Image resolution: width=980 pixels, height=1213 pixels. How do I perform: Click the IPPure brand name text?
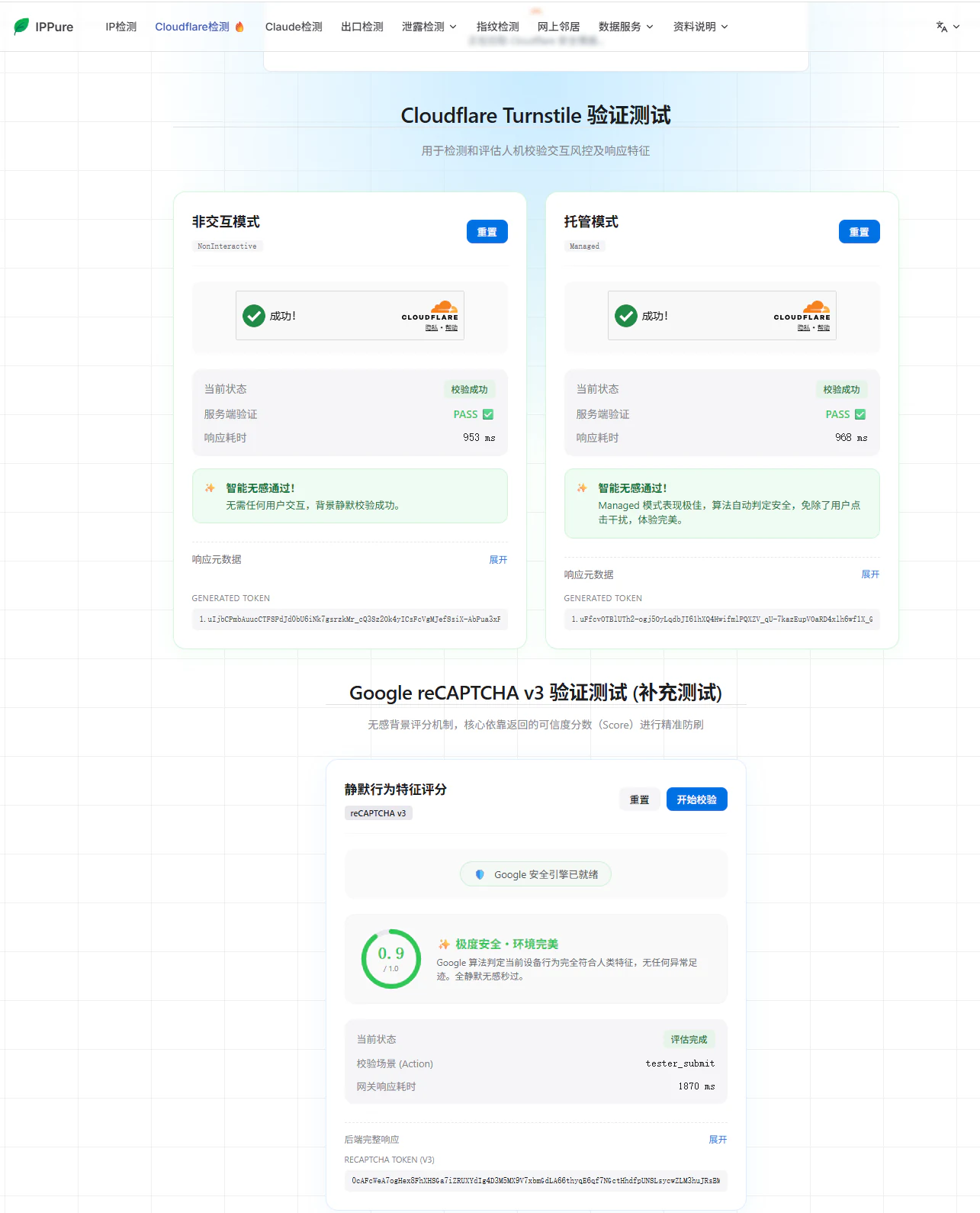54,27
